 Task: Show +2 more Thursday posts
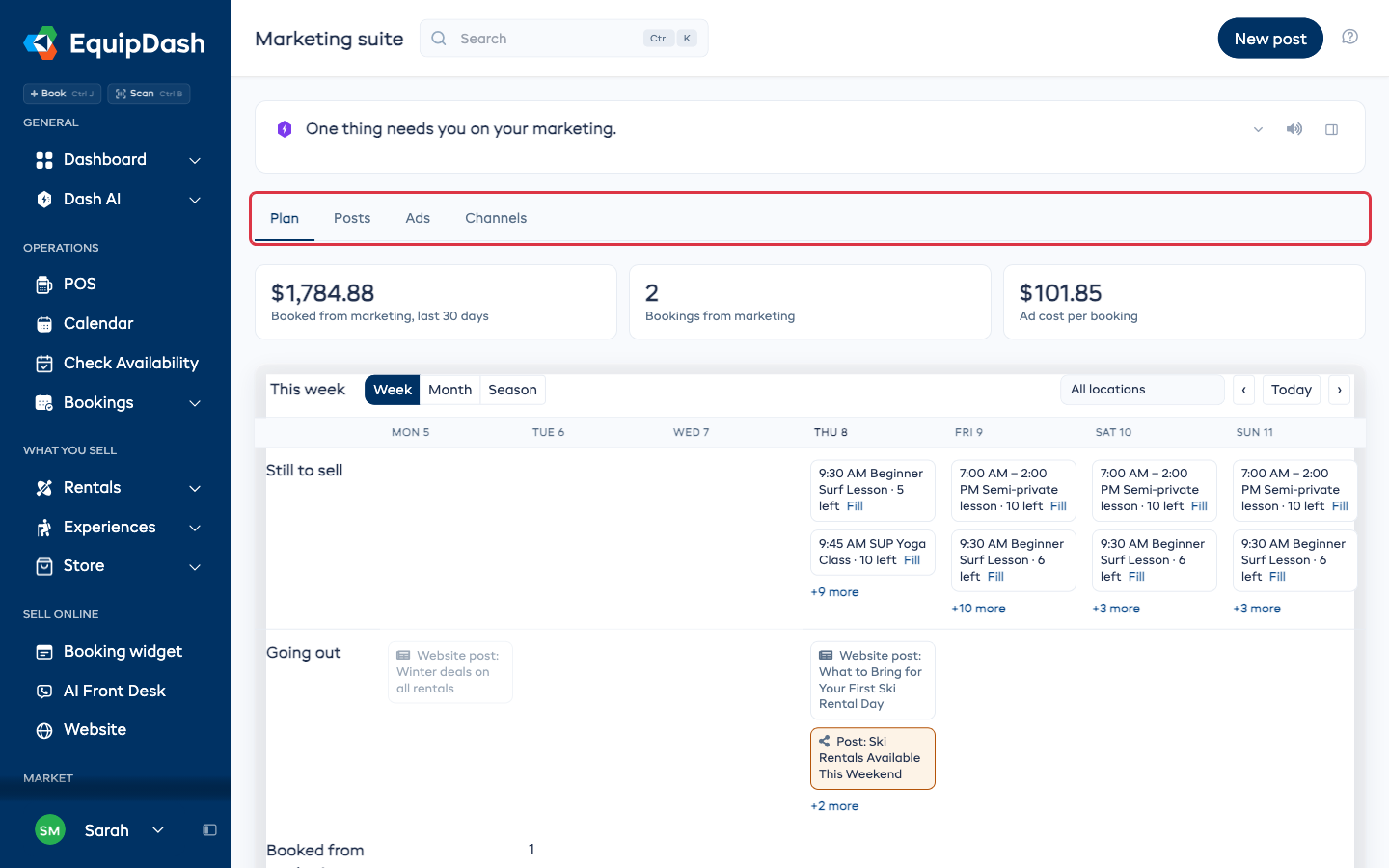[x=834, y=806]
